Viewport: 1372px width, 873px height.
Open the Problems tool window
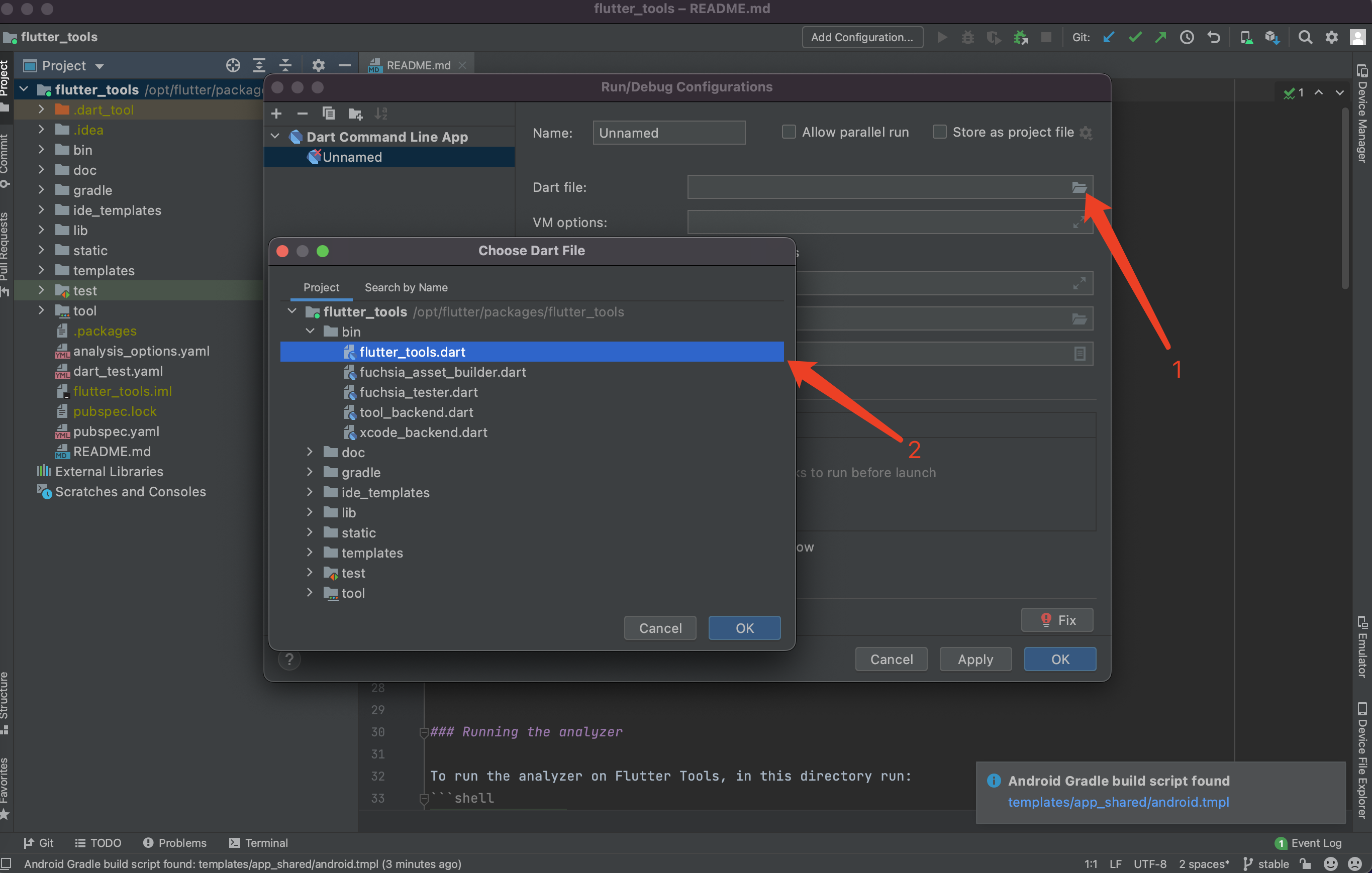pos(175,843)
